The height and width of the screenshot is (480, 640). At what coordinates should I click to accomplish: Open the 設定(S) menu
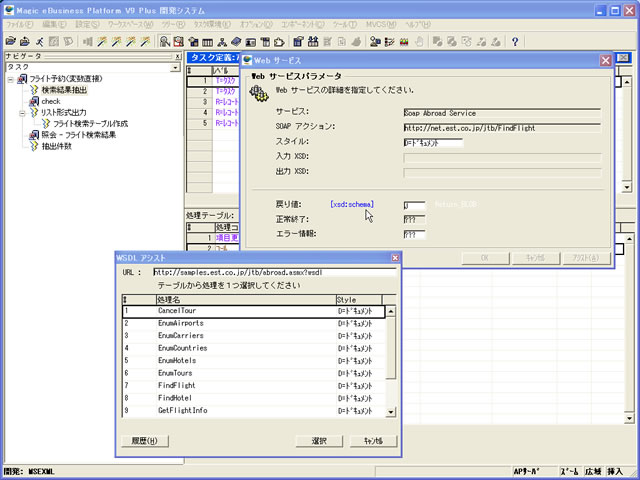coord(87,24)
